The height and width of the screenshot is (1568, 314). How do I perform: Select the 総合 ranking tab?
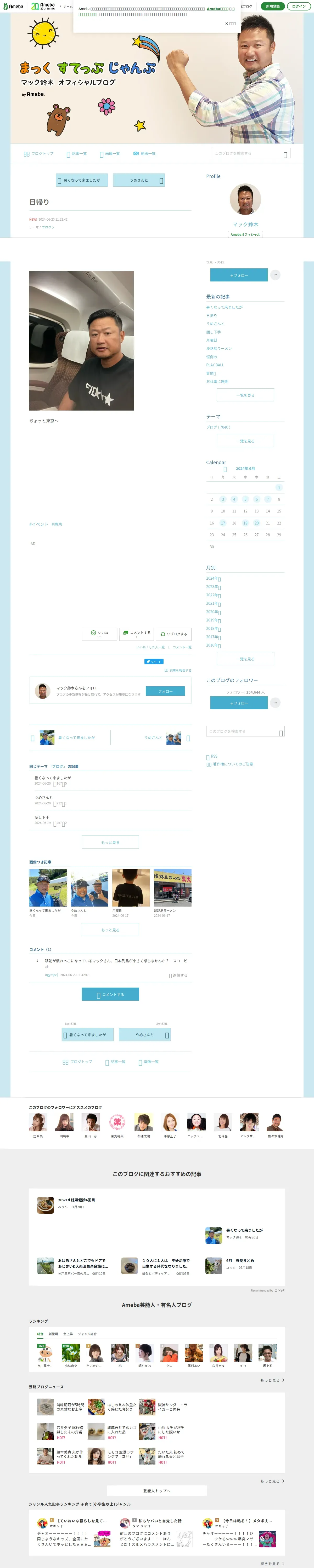point(40,1334)
